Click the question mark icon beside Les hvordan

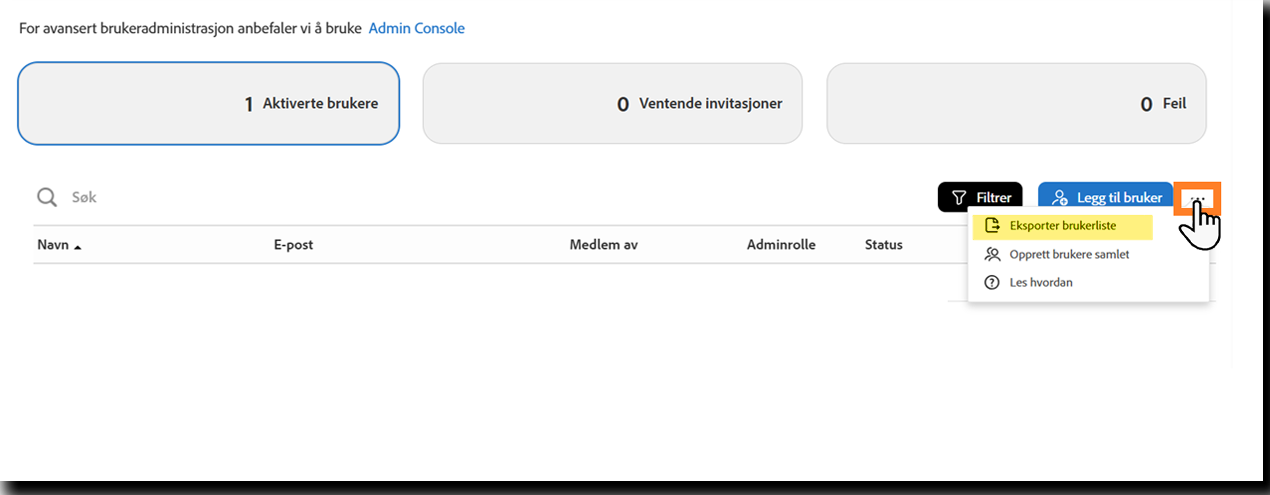click(x=992, y=283)
